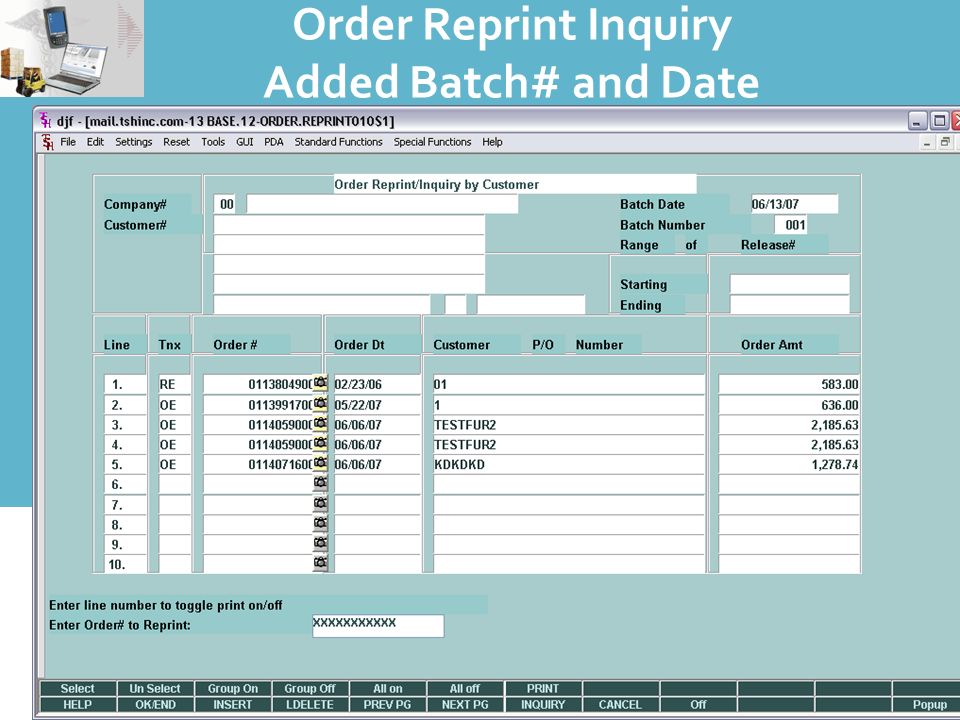960x720 pixels.
Task: Go to previous page with PREV PG
Action: (x=388, y=705)
